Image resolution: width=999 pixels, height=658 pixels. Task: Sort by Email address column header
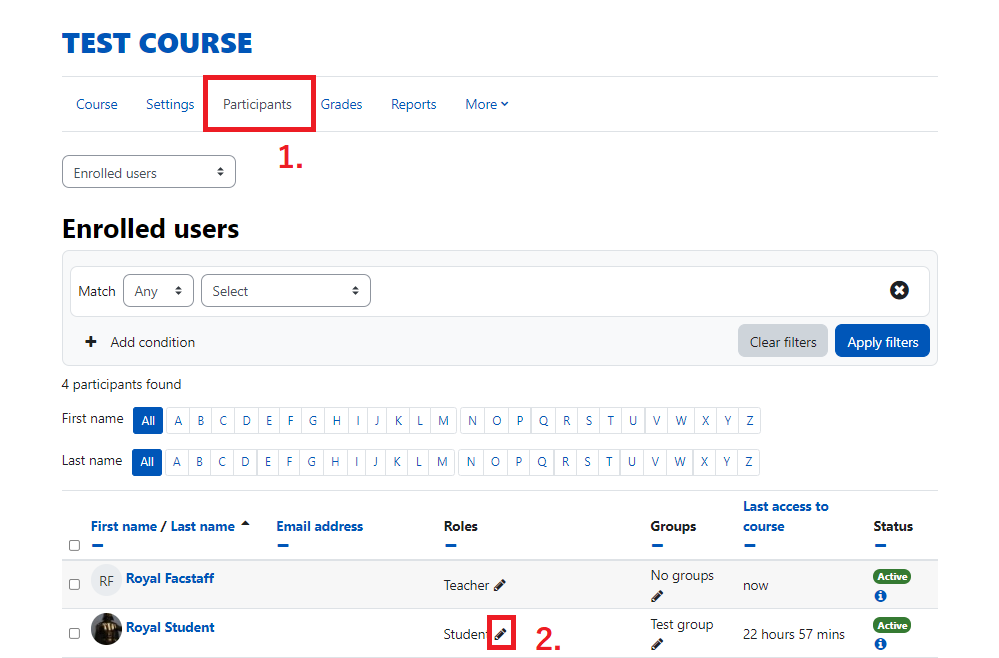(320, 526)
